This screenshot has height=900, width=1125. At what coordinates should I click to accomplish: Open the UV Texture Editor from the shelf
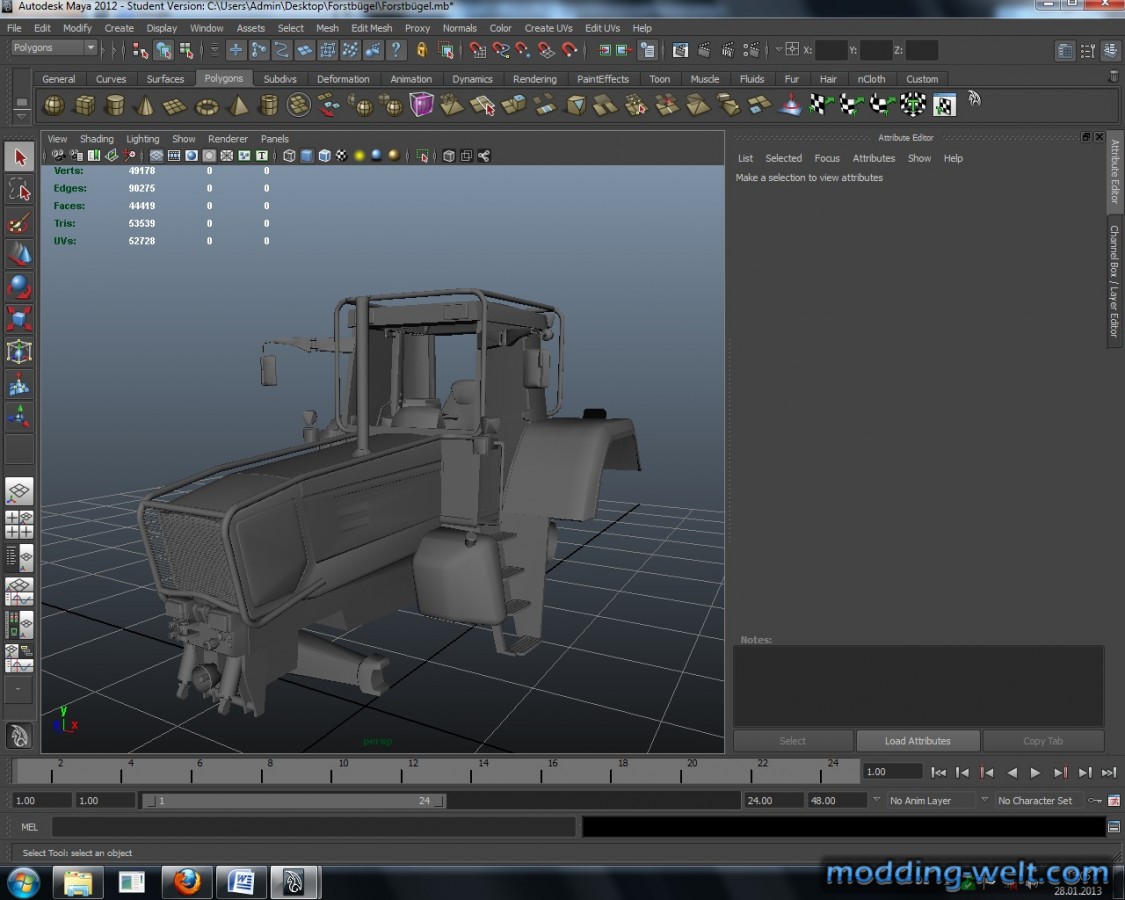click(943, 105)
